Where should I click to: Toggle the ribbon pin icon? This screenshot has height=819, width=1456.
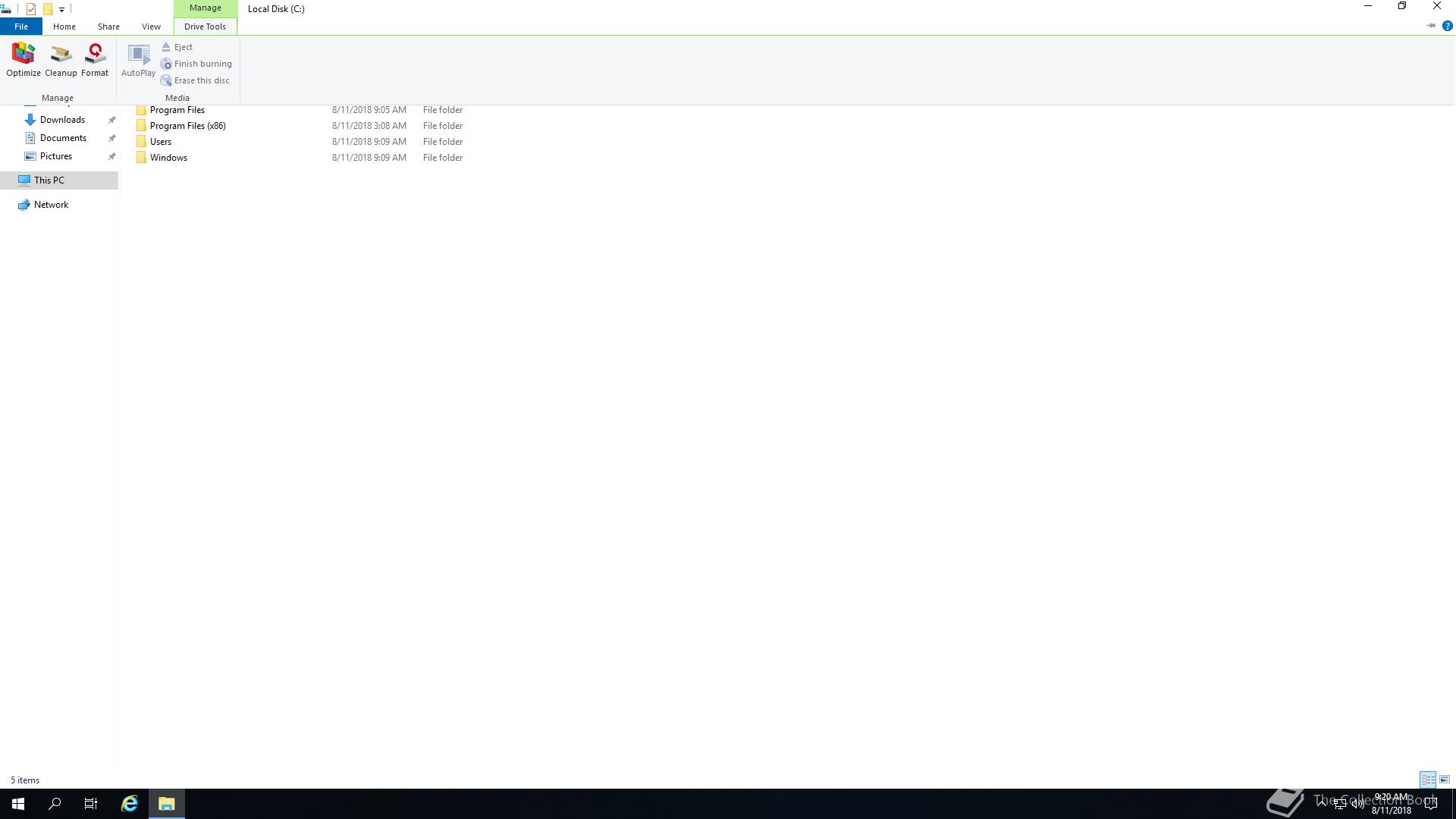pyautogui.click(x=1431, y=26)
